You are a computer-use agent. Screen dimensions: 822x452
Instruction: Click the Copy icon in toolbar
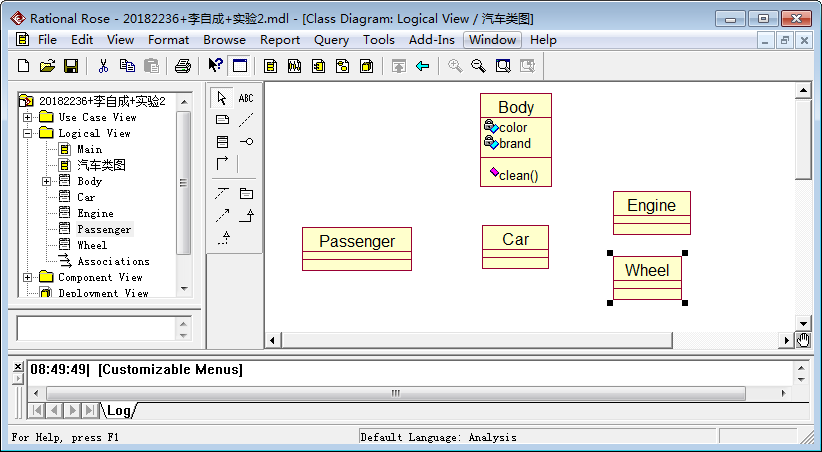click(127, 66)
